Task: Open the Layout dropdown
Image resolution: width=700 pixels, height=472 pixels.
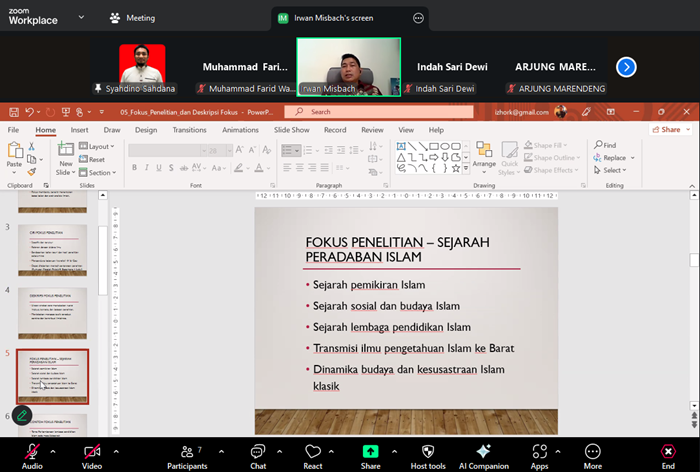Action: tap(97, 146)
